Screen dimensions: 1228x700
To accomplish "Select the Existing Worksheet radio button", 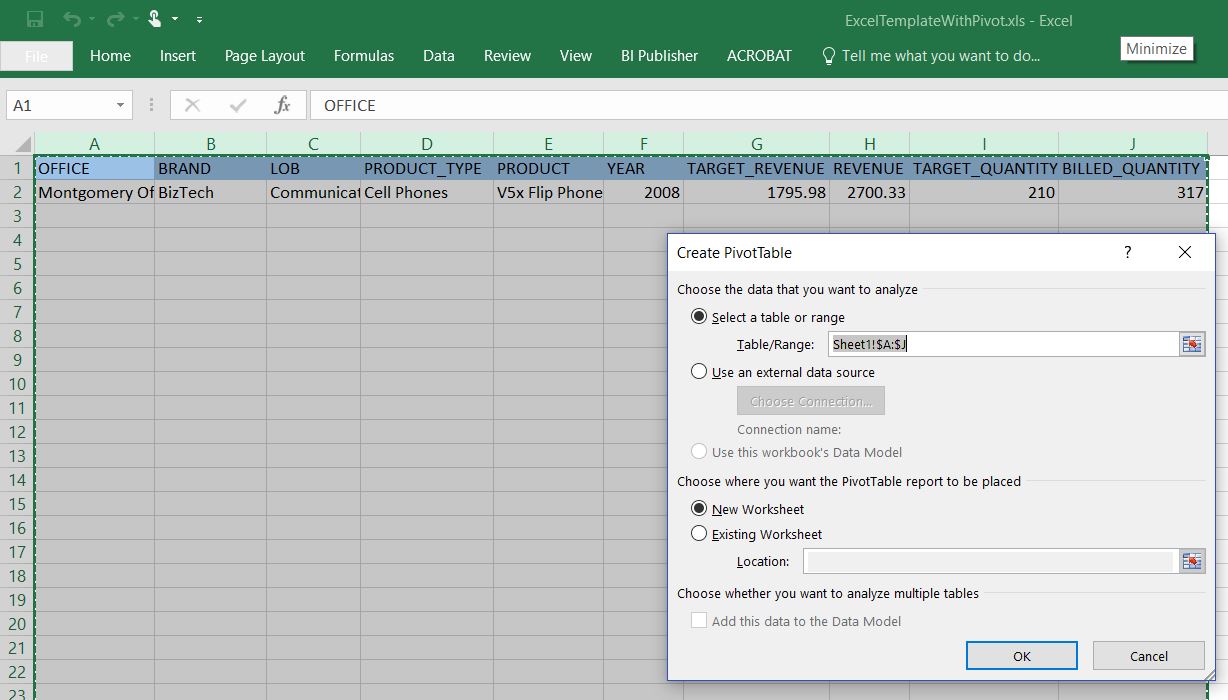I will tap(700, 534).
